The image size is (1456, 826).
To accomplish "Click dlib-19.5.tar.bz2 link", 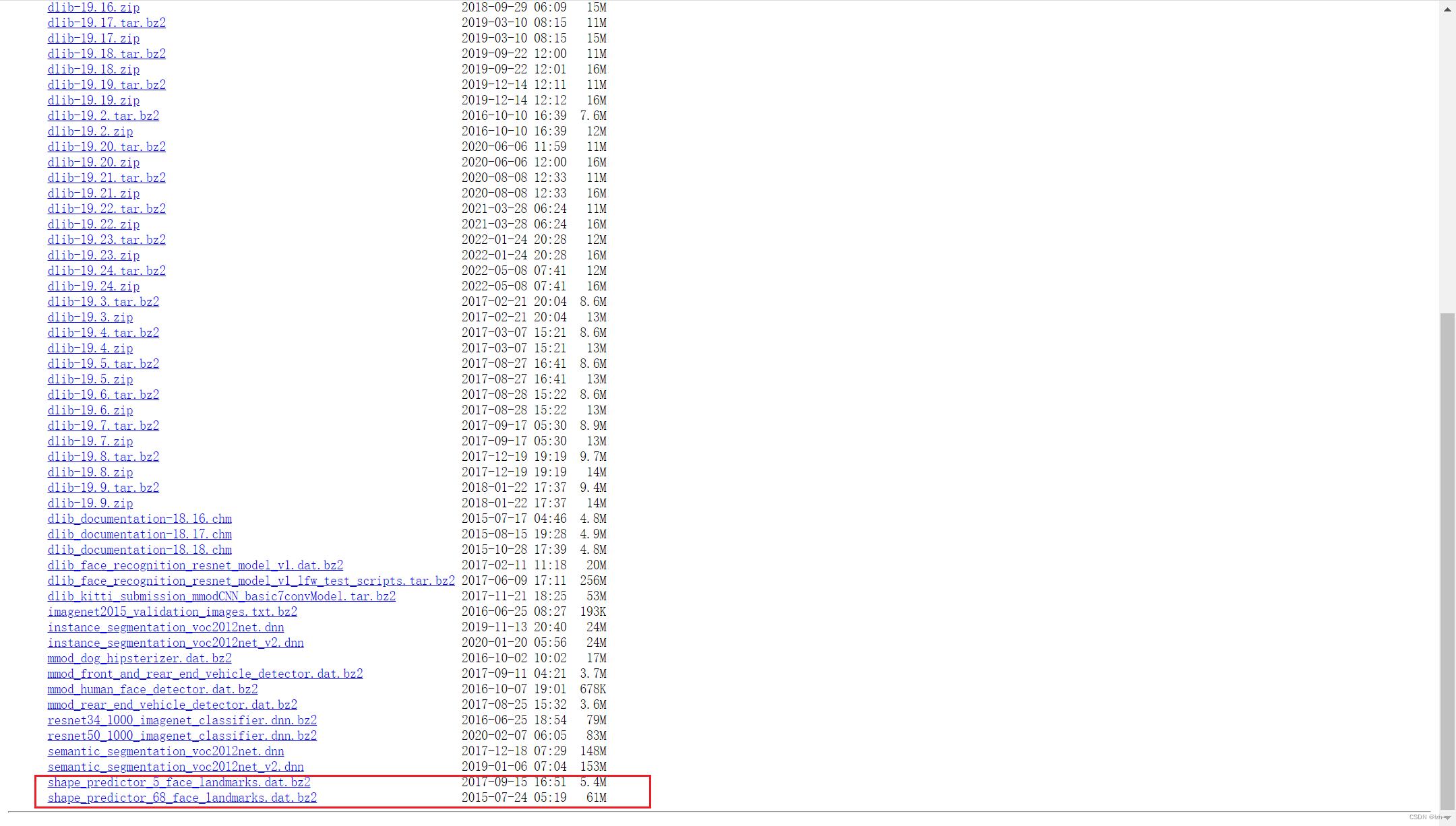I will pyautogui.click(x=103, y=364).
